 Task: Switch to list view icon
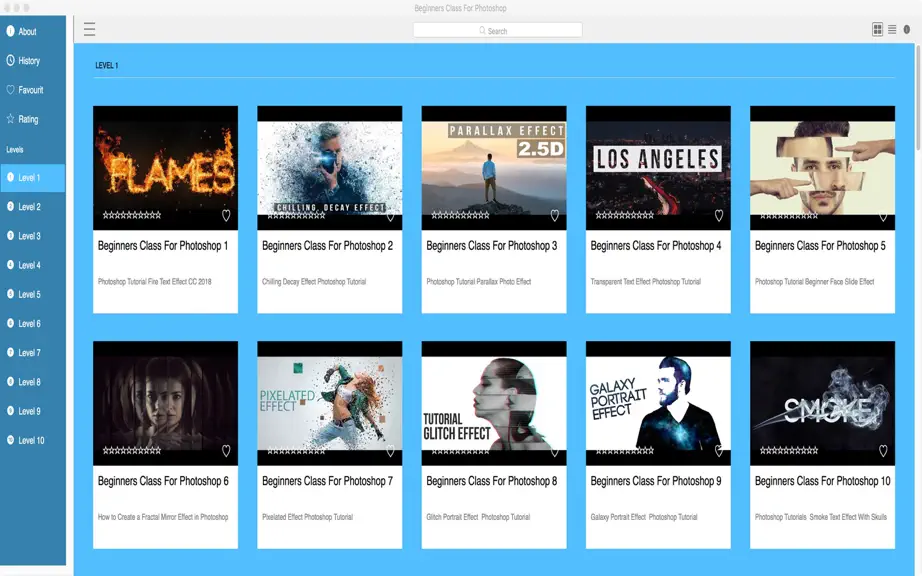point(892,29)
